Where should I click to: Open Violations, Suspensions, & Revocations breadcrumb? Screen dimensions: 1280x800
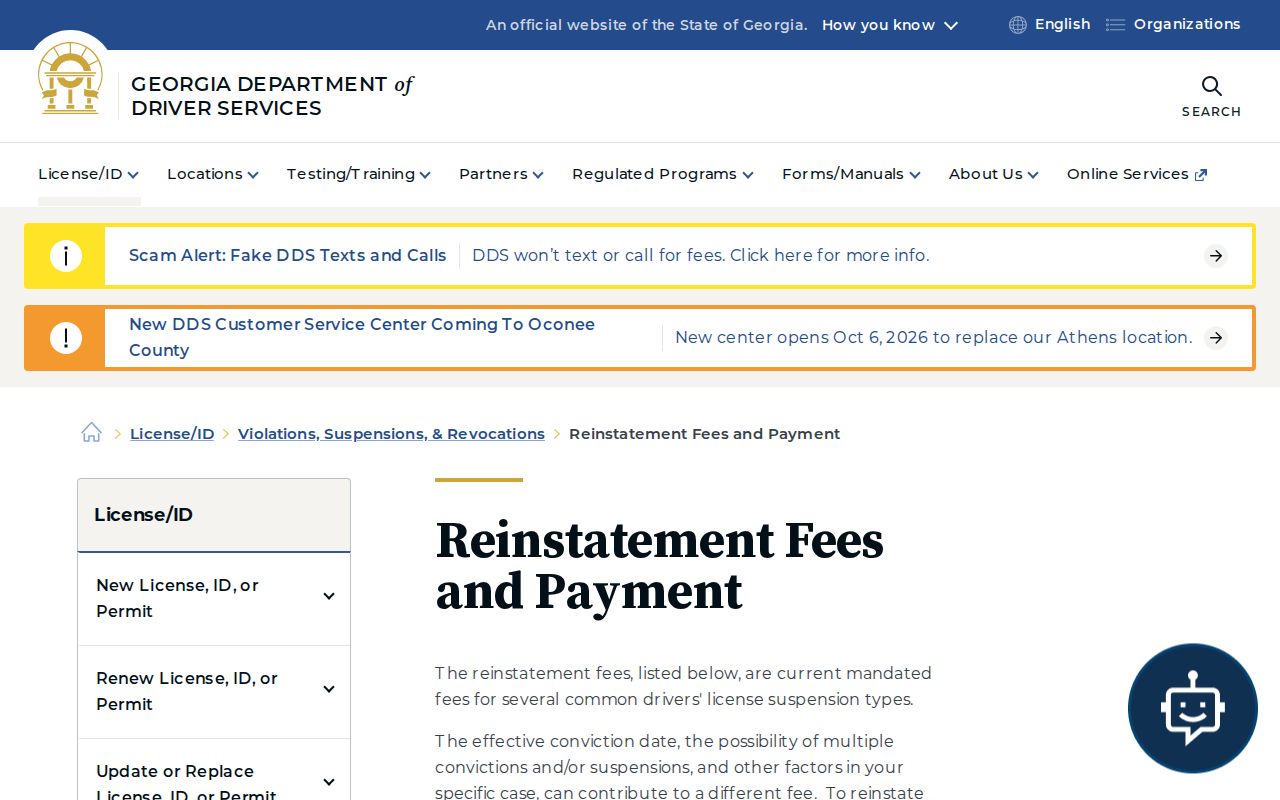tap(391, 434)
